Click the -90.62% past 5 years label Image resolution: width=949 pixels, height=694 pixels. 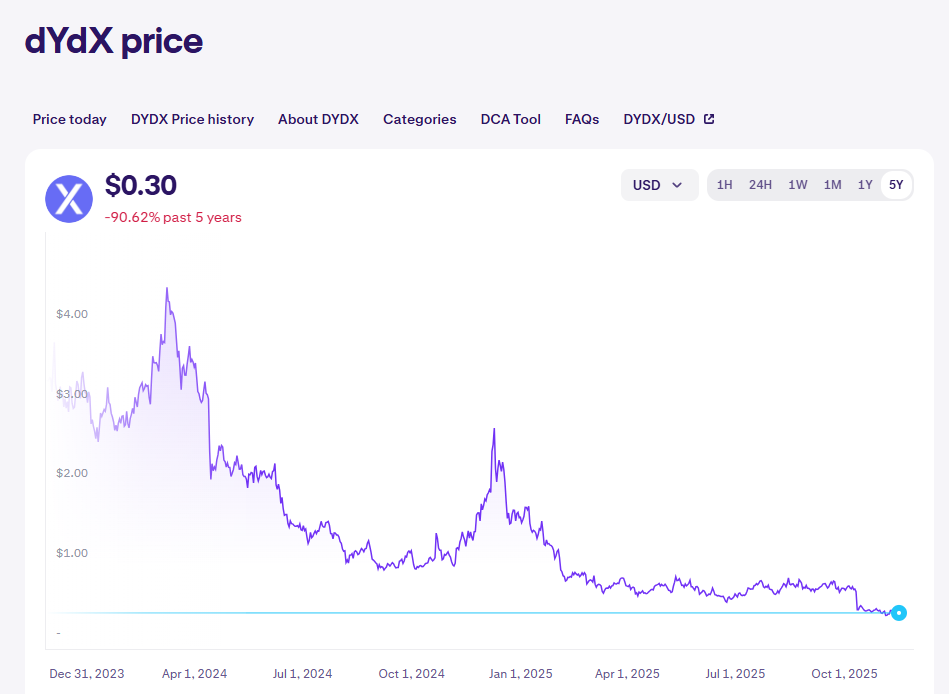click(173, 217)
